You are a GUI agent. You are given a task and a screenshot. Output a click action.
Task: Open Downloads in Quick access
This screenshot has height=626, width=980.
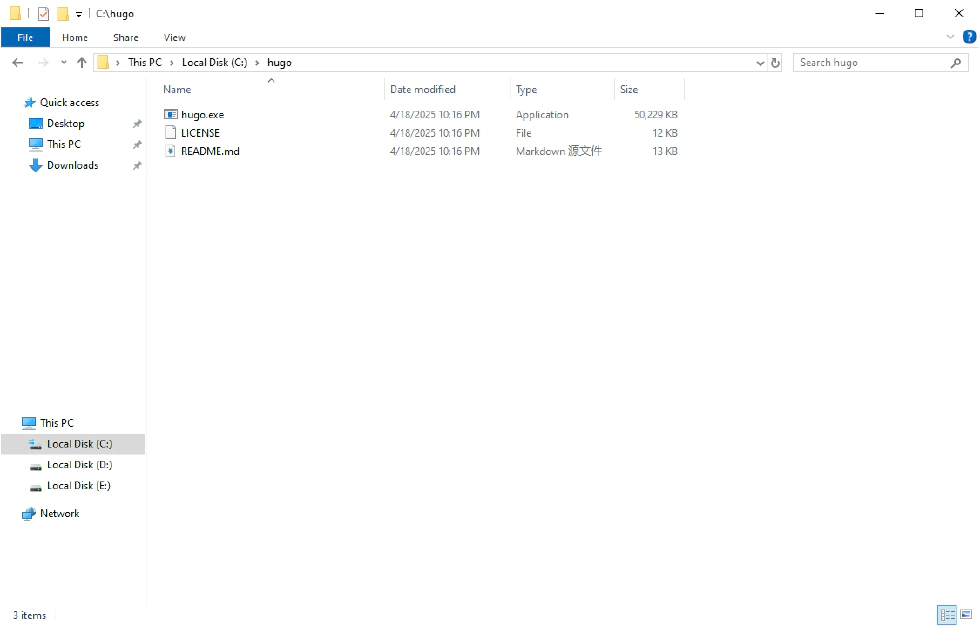point(72,165)
